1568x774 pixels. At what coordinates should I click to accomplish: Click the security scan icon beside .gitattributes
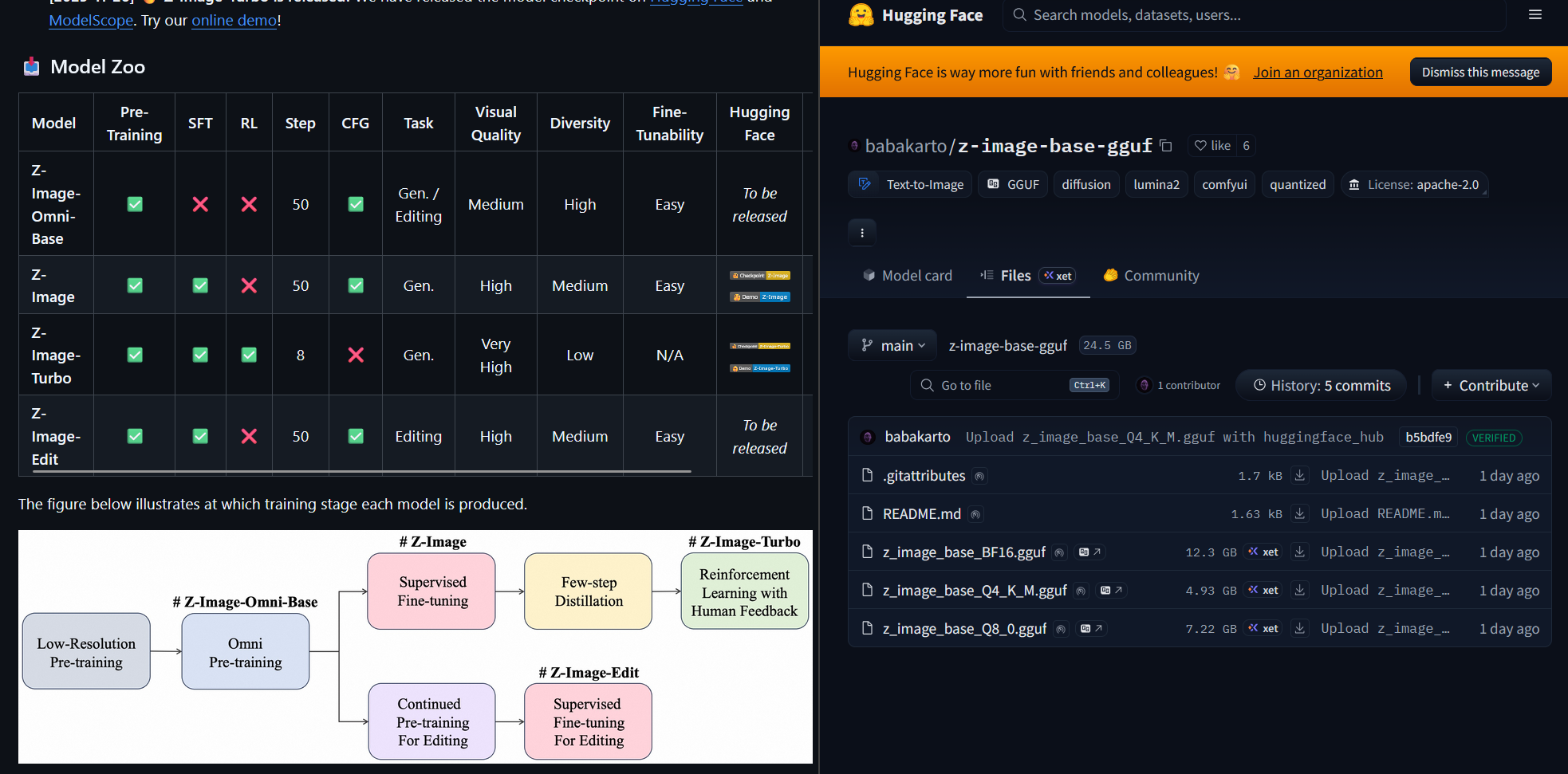pos(979,476)
